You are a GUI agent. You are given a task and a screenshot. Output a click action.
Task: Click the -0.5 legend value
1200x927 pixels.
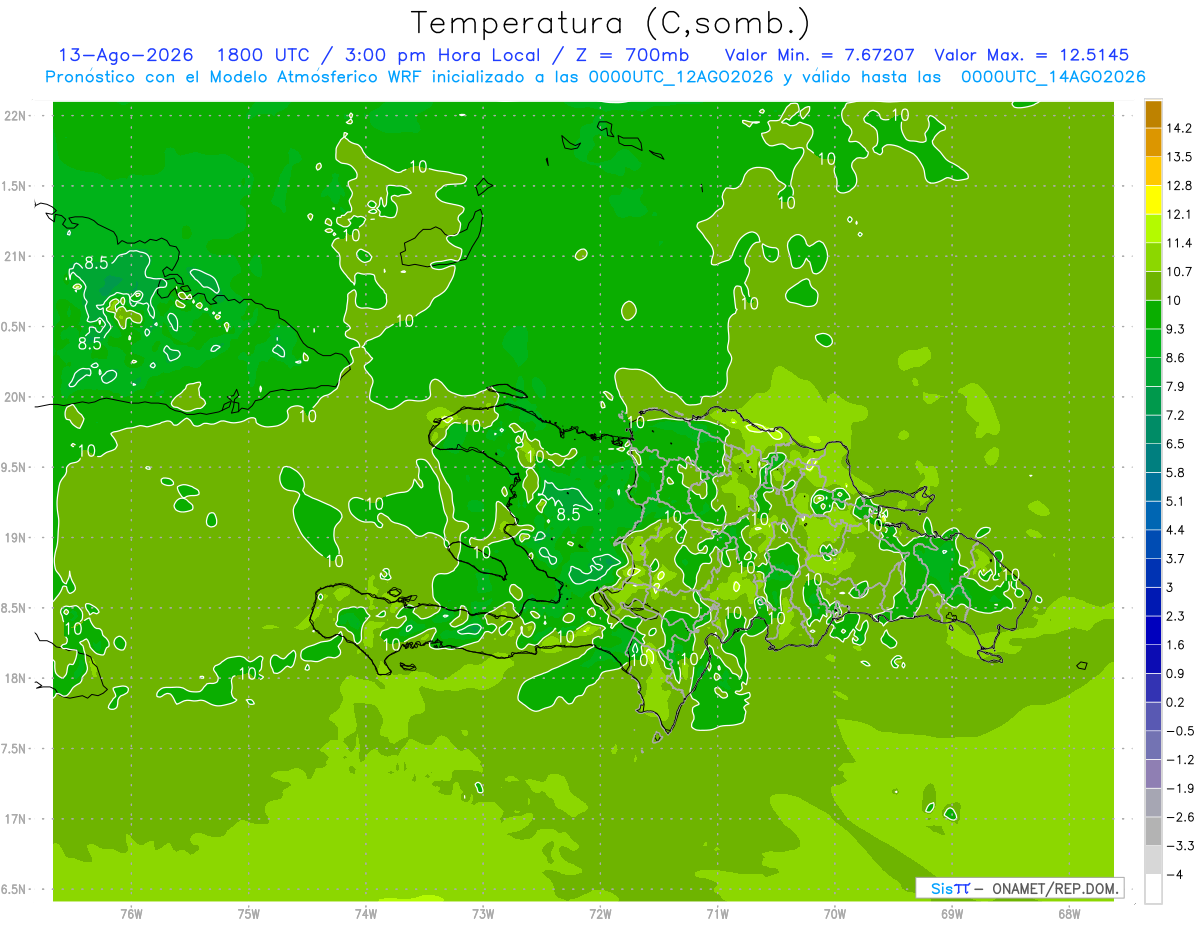[x=1180, y=731]
